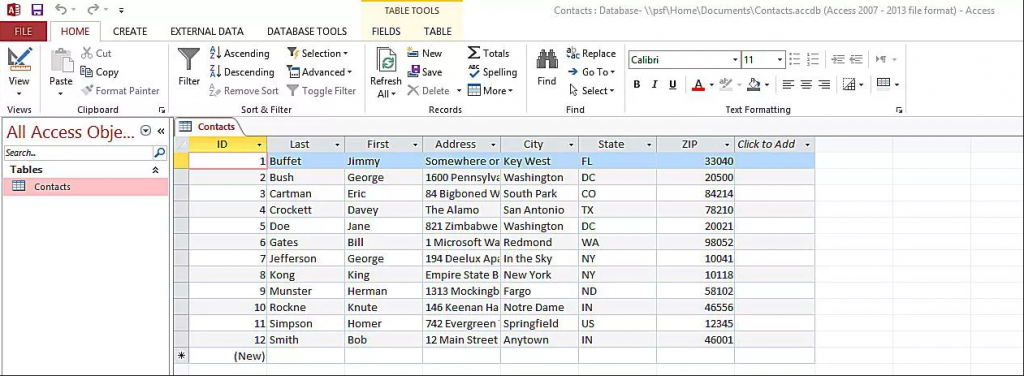Select Contacts table in navigation pane
Viewport: 1024px width, 376px height.
click(x=86, y=187)
